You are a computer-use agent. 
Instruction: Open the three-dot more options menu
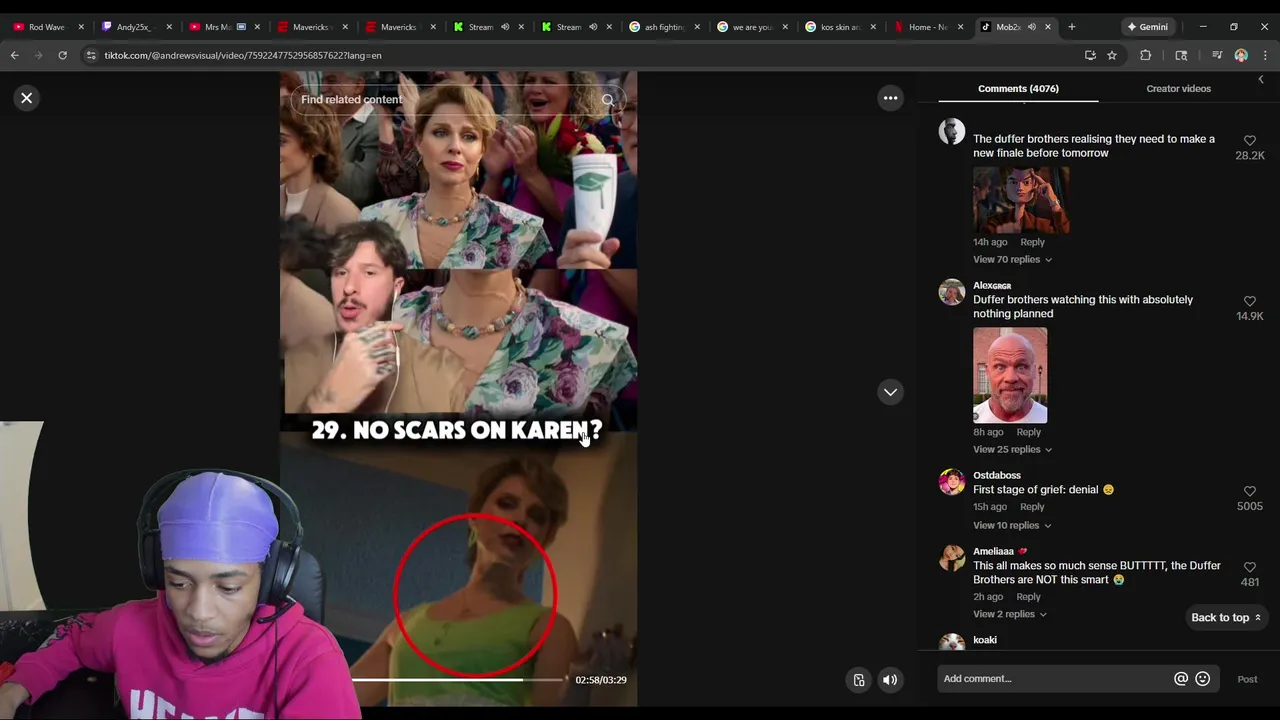click(890, 98)
